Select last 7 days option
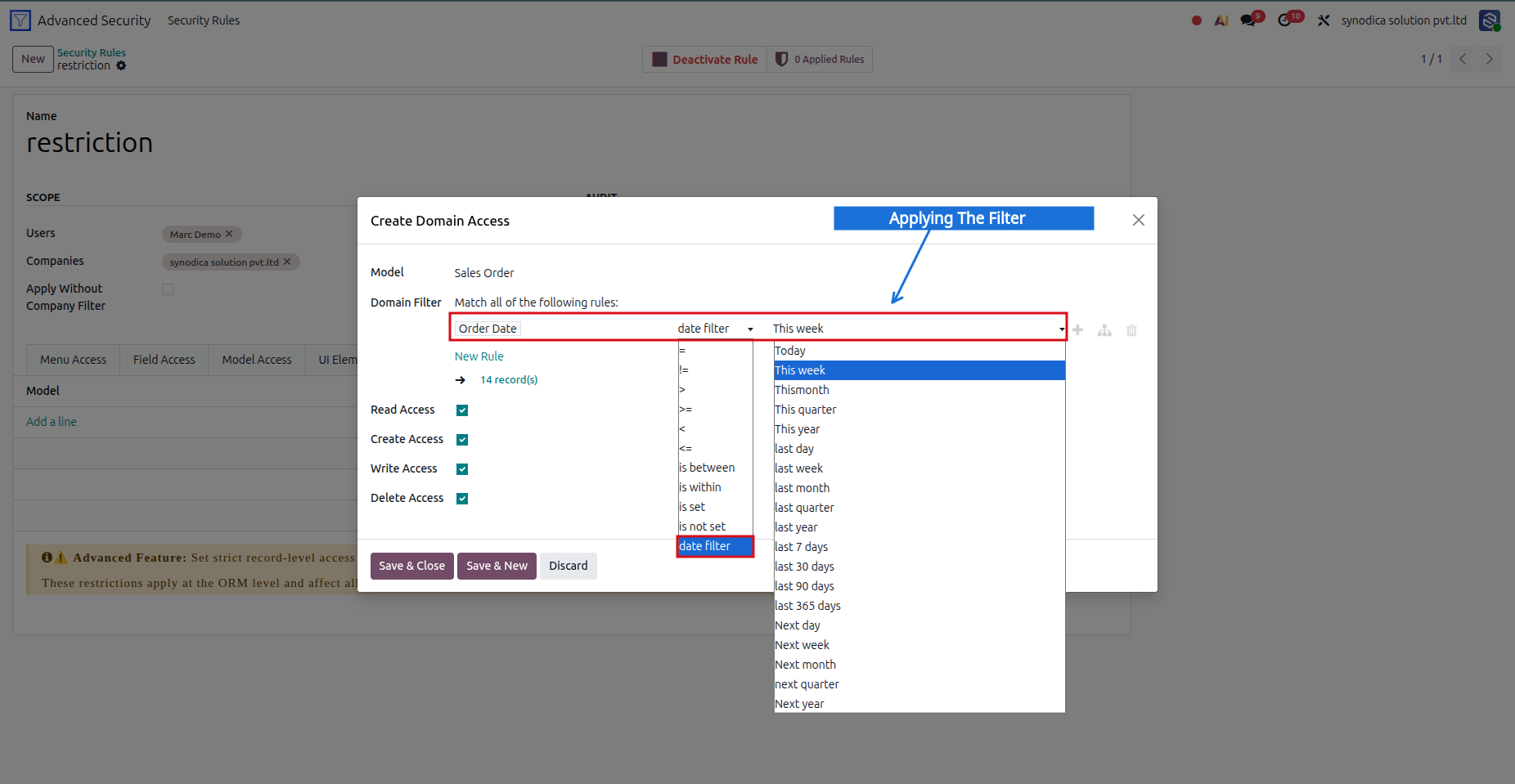The image size is (1515, 784). coord(919,547)
